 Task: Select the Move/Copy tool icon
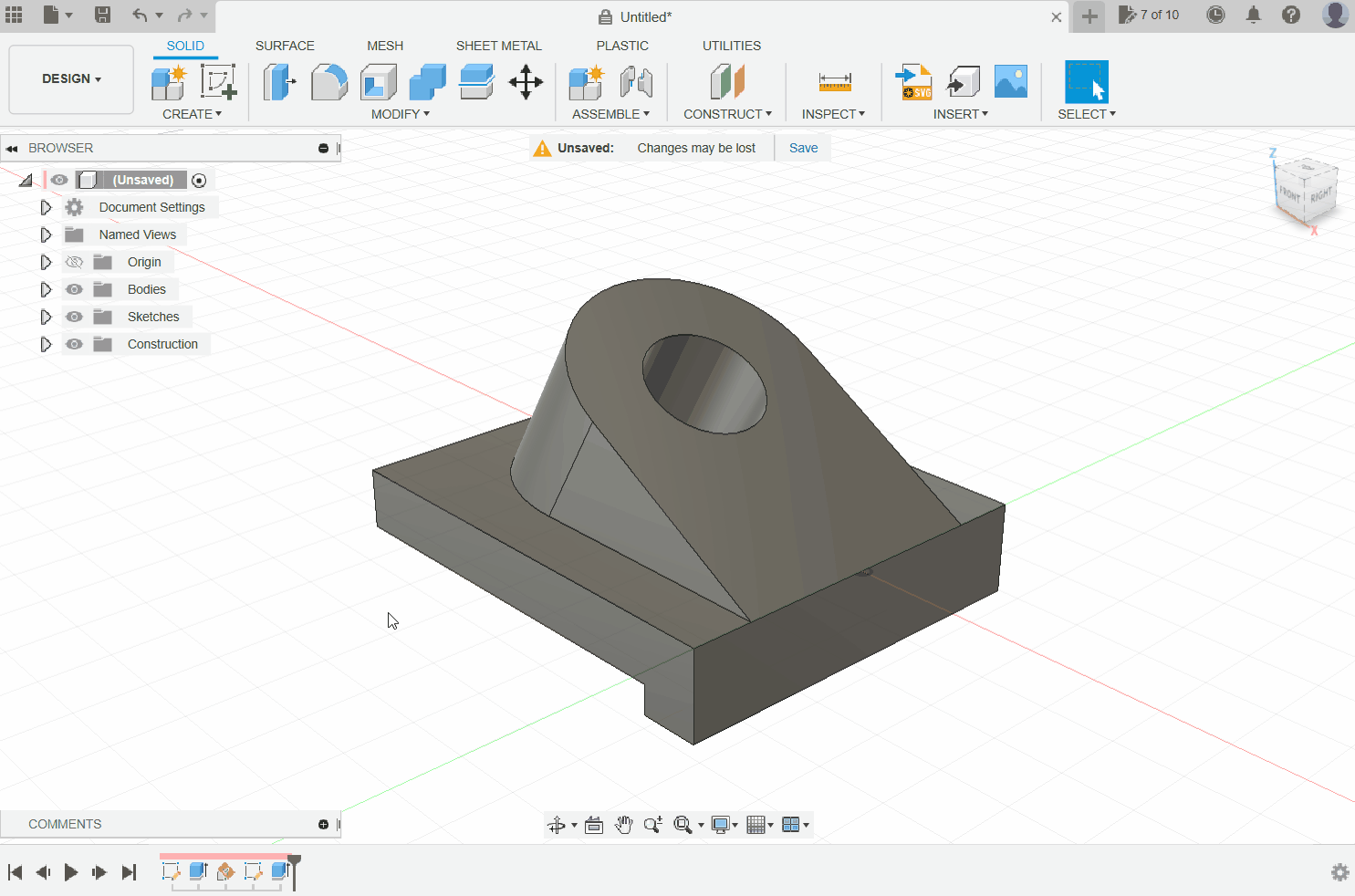click(526, 82)
